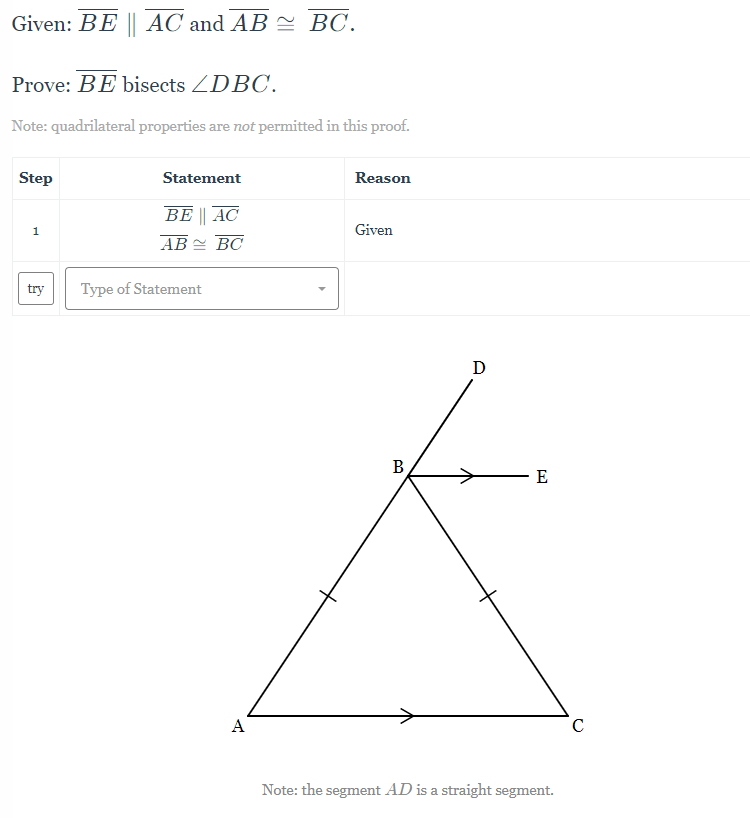
Task: Select the Given reason text
Action: (374, 230)
